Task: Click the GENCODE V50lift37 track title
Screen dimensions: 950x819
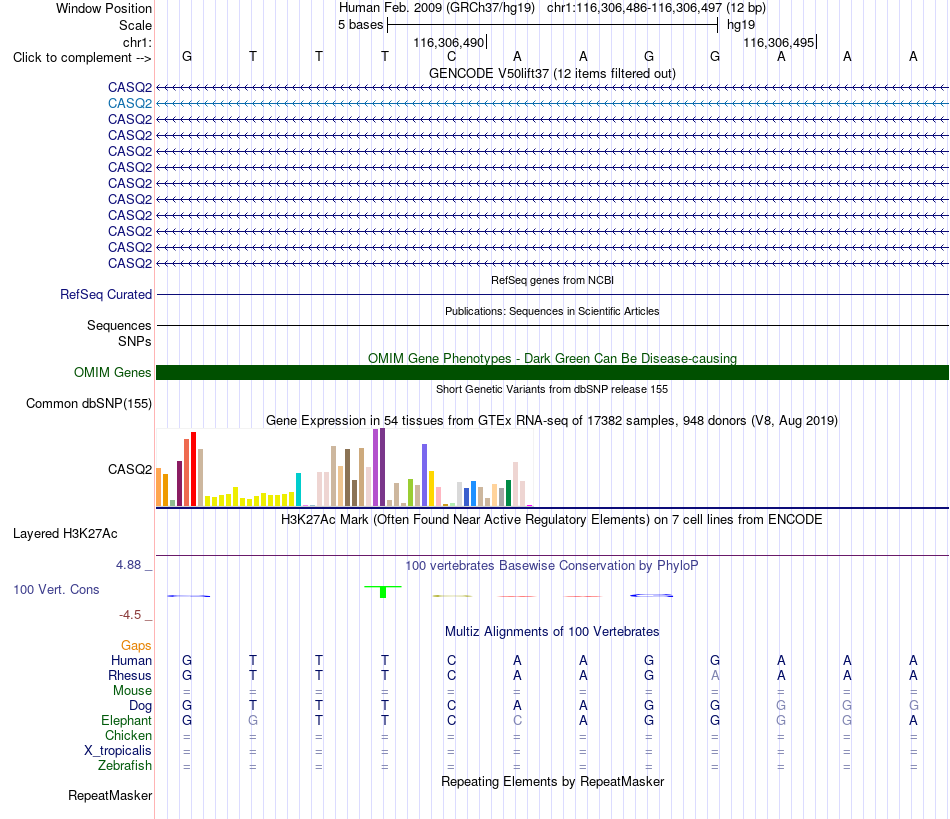Action: 552,73
